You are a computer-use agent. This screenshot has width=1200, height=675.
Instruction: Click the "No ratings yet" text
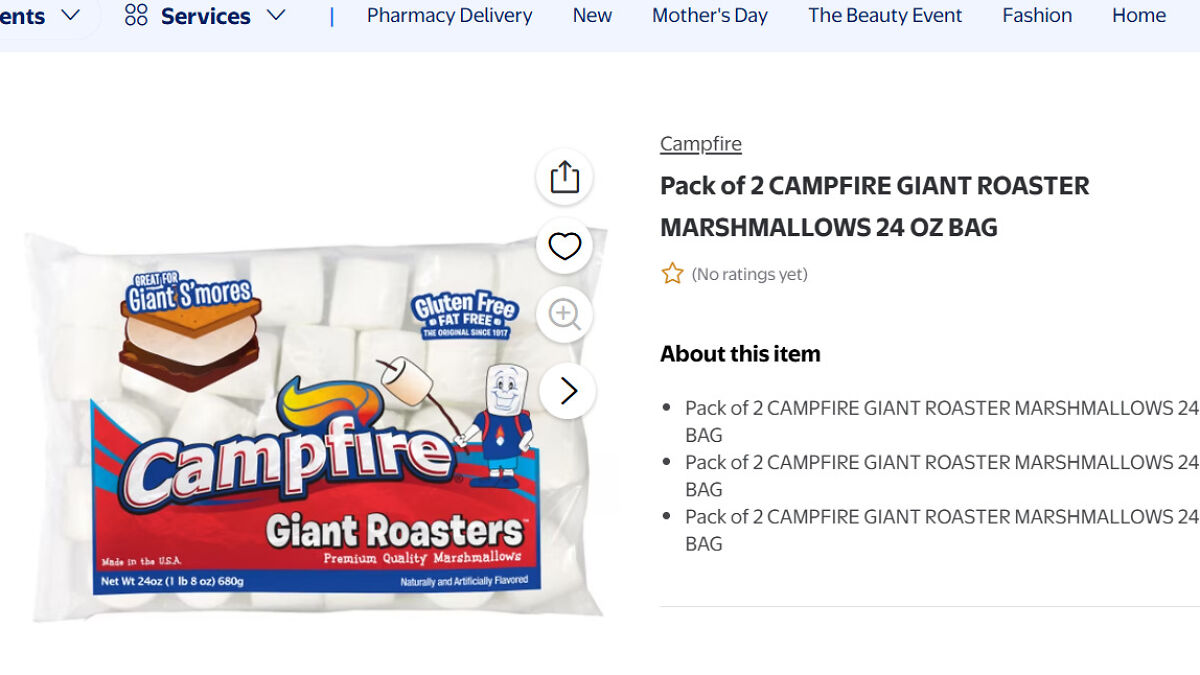750,274
